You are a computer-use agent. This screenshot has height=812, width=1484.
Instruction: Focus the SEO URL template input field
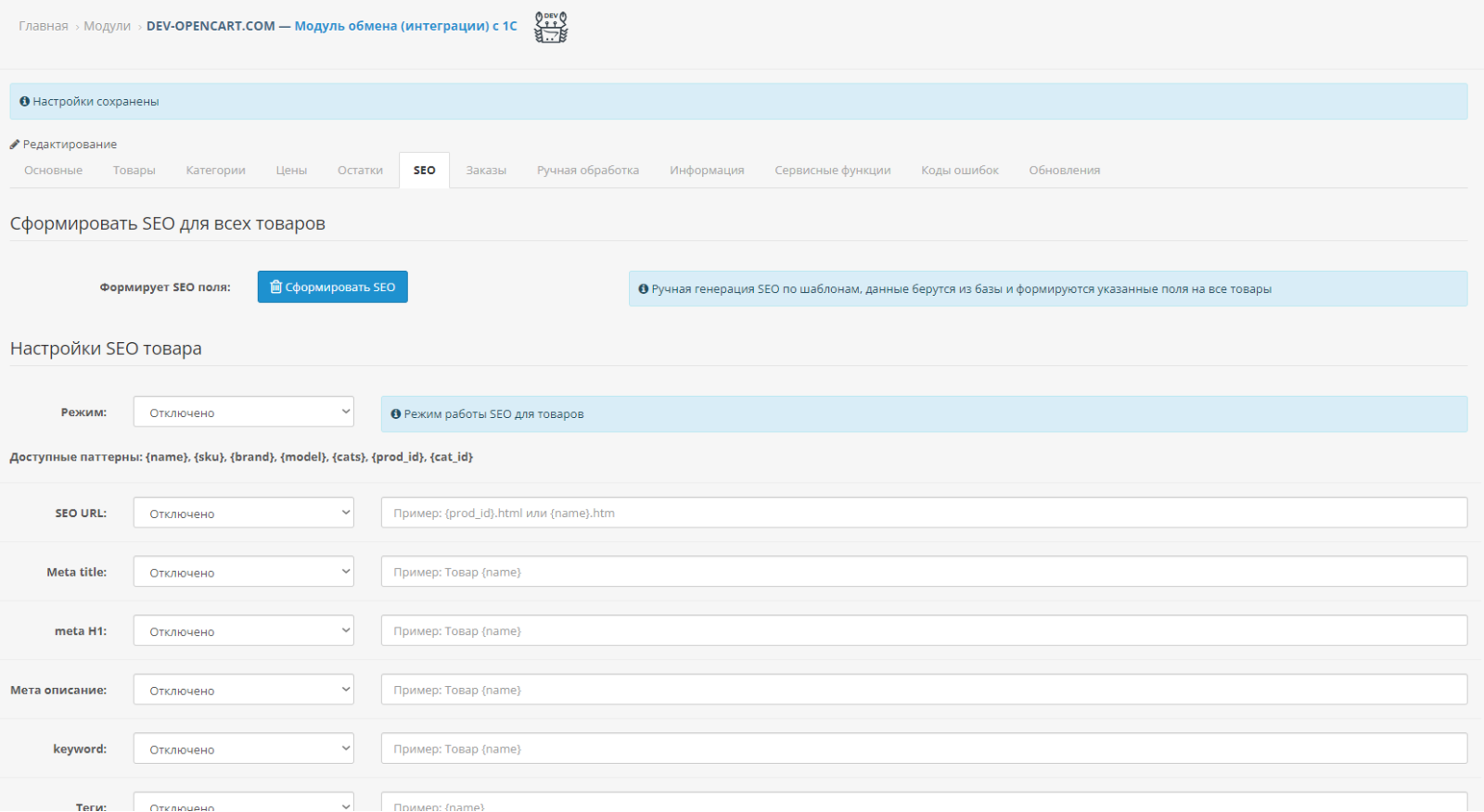pyautogui.click(x=924, y=513)
